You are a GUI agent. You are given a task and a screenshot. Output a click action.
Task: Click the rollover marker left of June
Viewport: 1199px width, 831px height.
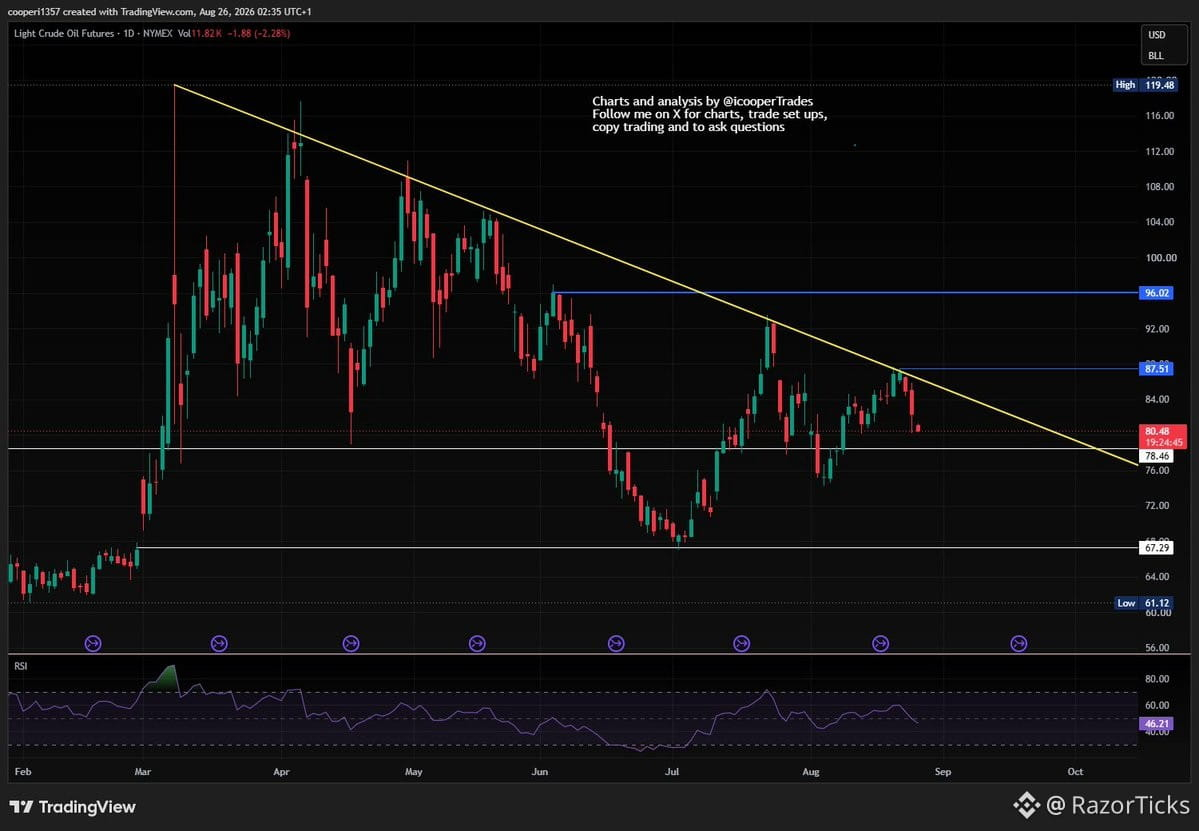click(x=477, y=644)
